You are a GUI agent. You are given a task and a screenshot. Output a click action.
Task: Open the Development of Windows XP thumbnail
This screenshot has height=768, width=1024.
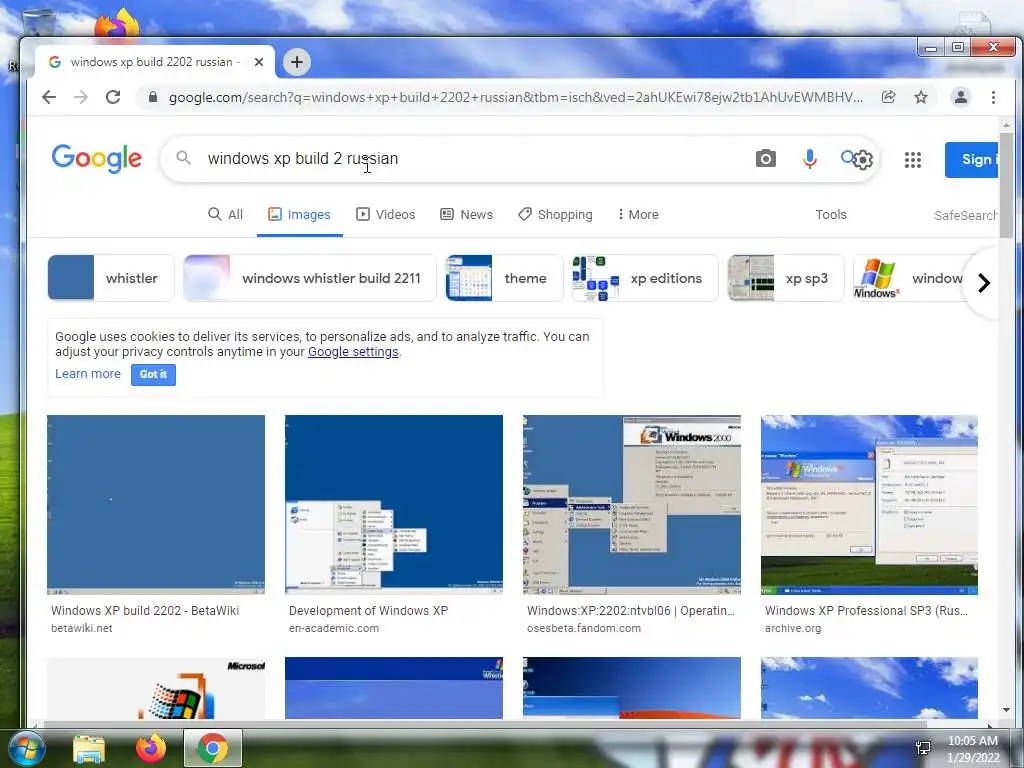(394, 505)
